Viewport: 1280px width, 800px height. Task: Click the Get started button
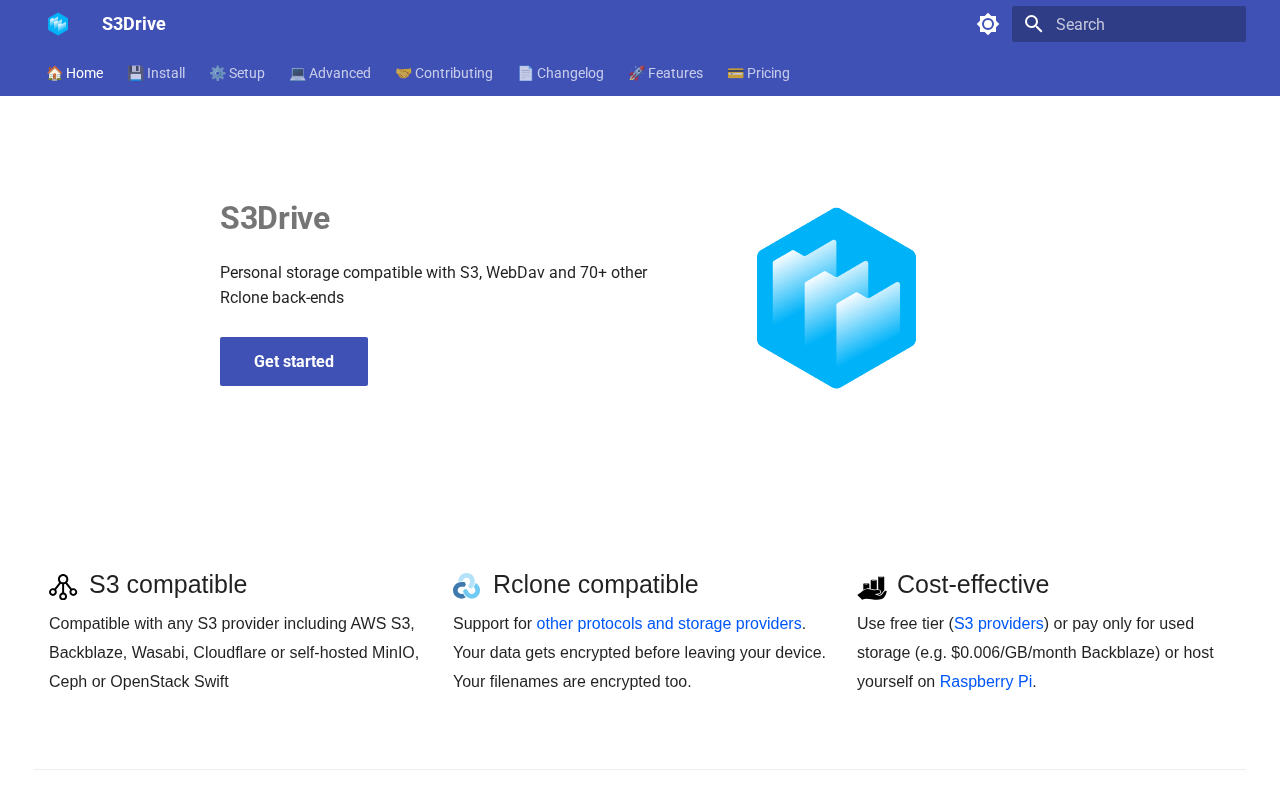[294, 361]
